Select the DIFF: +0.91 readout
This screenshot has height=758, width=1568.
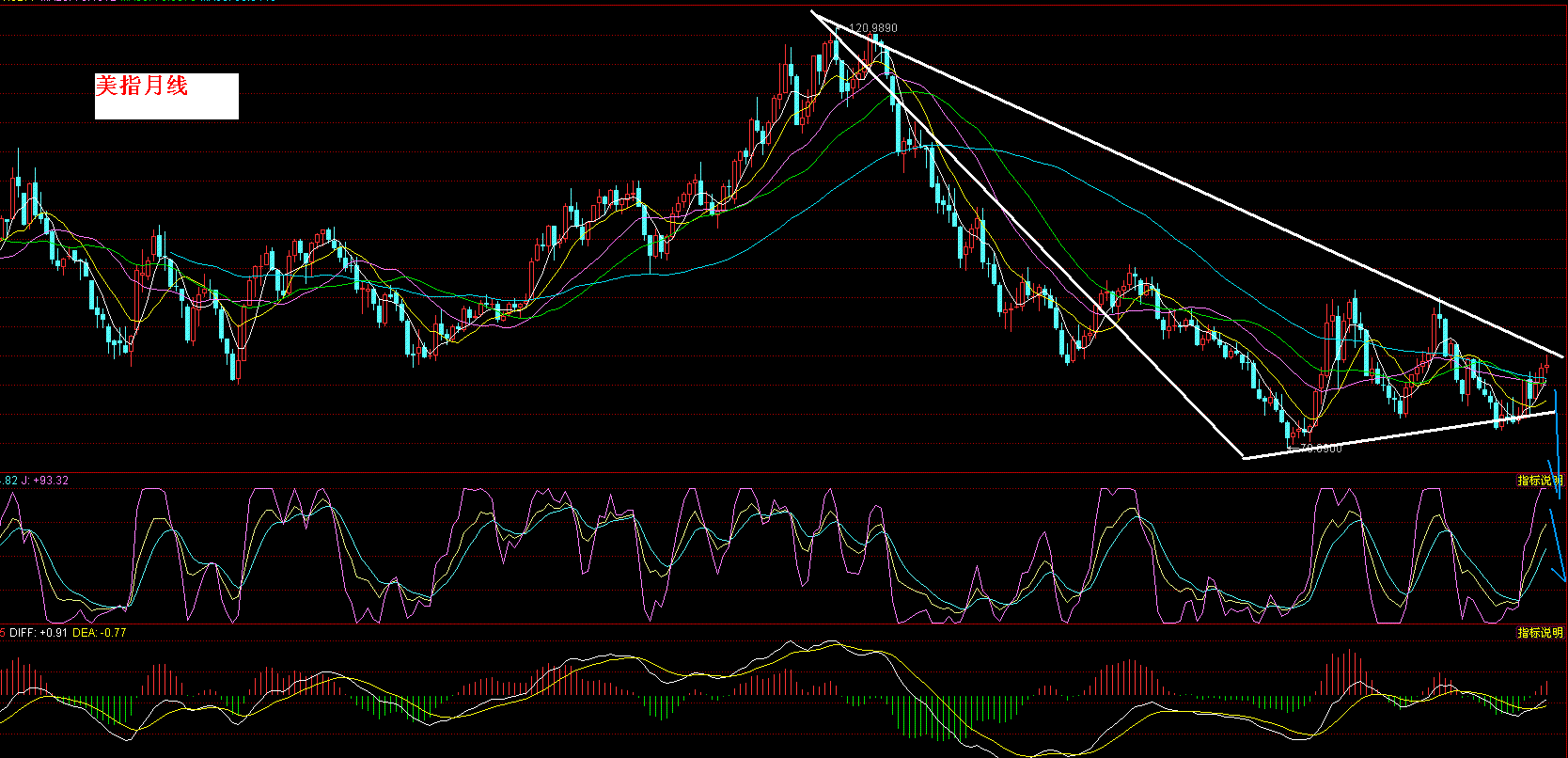[39, 633]
